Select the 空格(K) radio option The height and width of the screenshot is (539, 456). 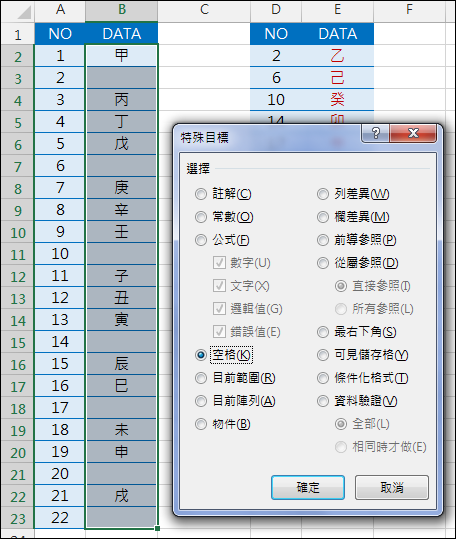(x=201, y=355)
